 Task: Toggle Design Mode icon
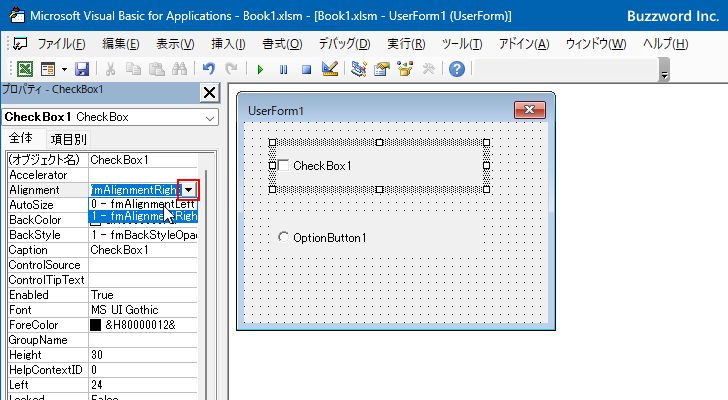pyautogui.click(x=330, y=69)
